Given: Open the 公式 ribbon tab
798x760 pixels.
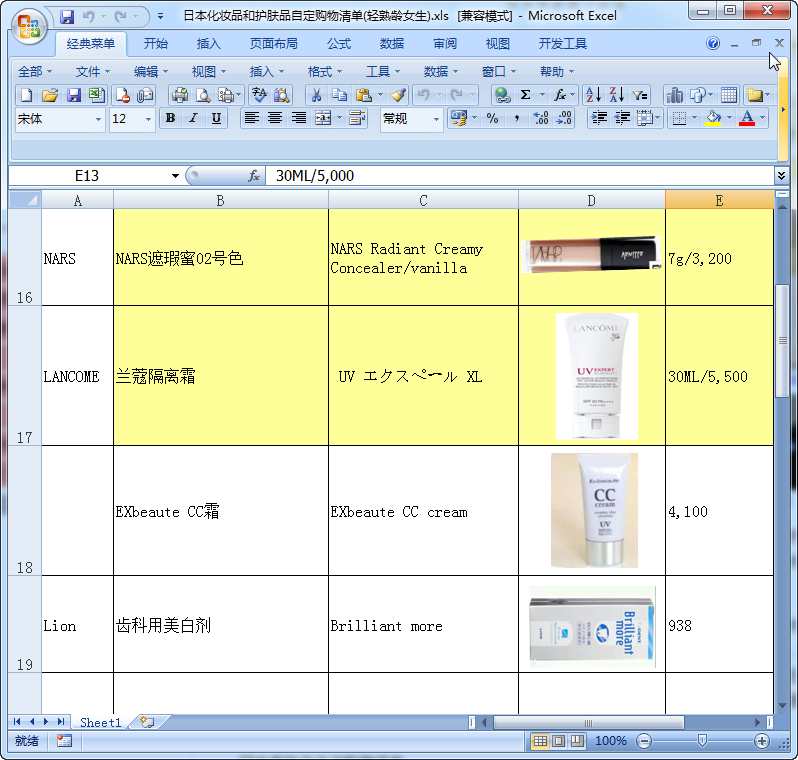Looking at the screenshot, I should coord(339,44).
